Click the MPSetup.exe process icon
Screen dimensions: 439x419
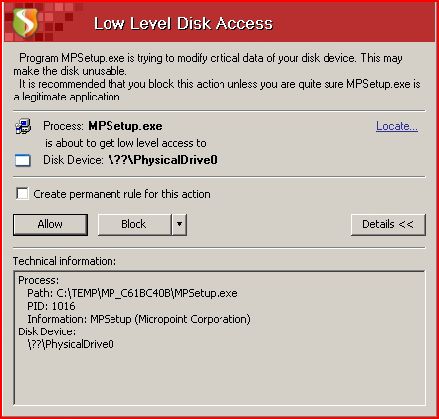(23, 126)
